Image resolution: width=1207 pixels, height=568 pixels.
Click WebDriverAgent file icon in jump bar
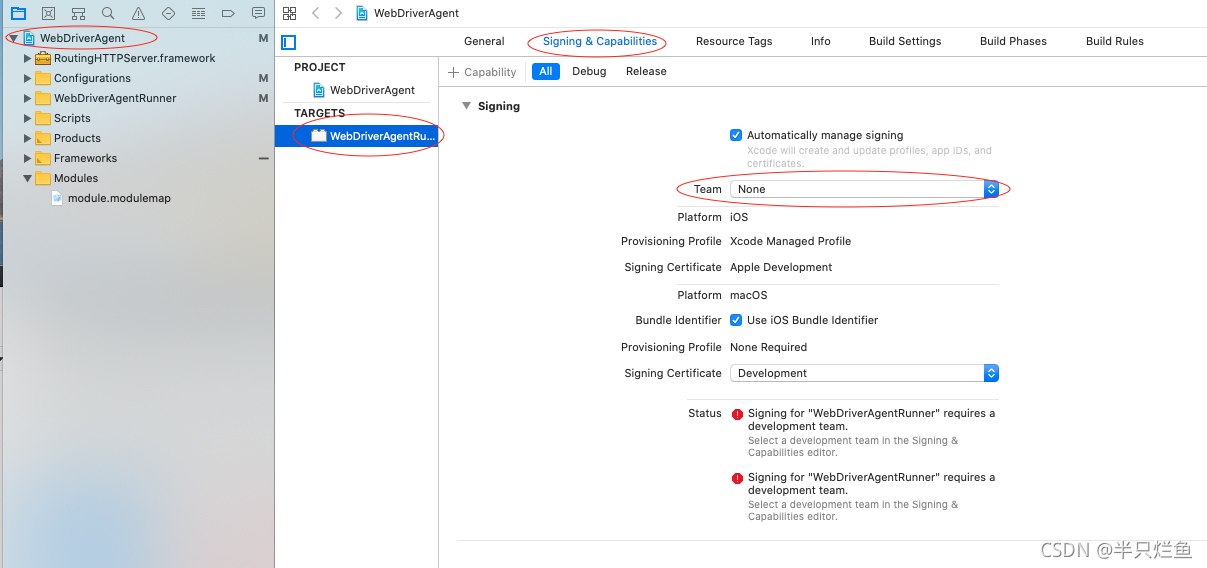tap(362, 13)
